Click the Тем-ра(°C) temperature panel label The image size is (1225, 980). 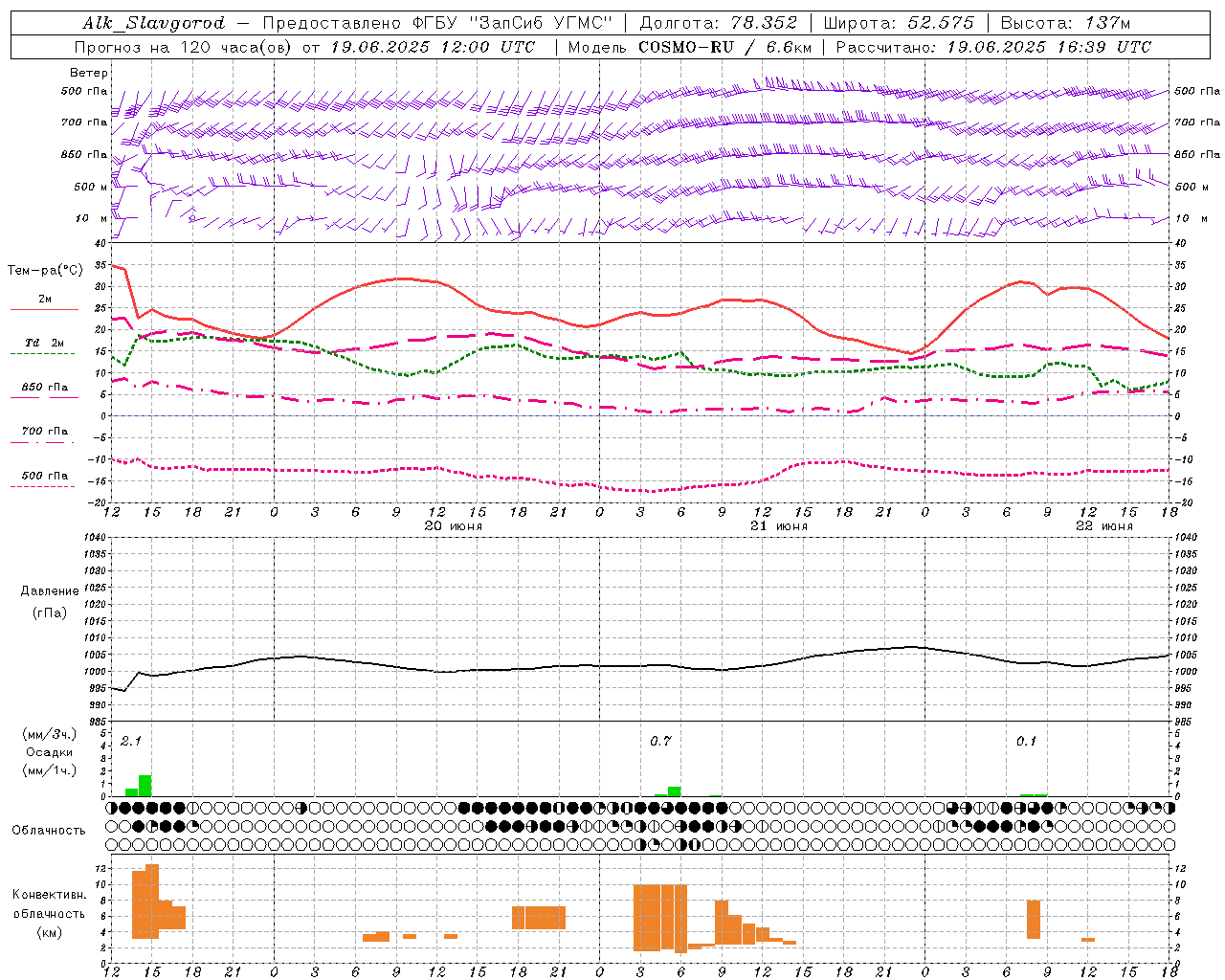coord(45,271)
